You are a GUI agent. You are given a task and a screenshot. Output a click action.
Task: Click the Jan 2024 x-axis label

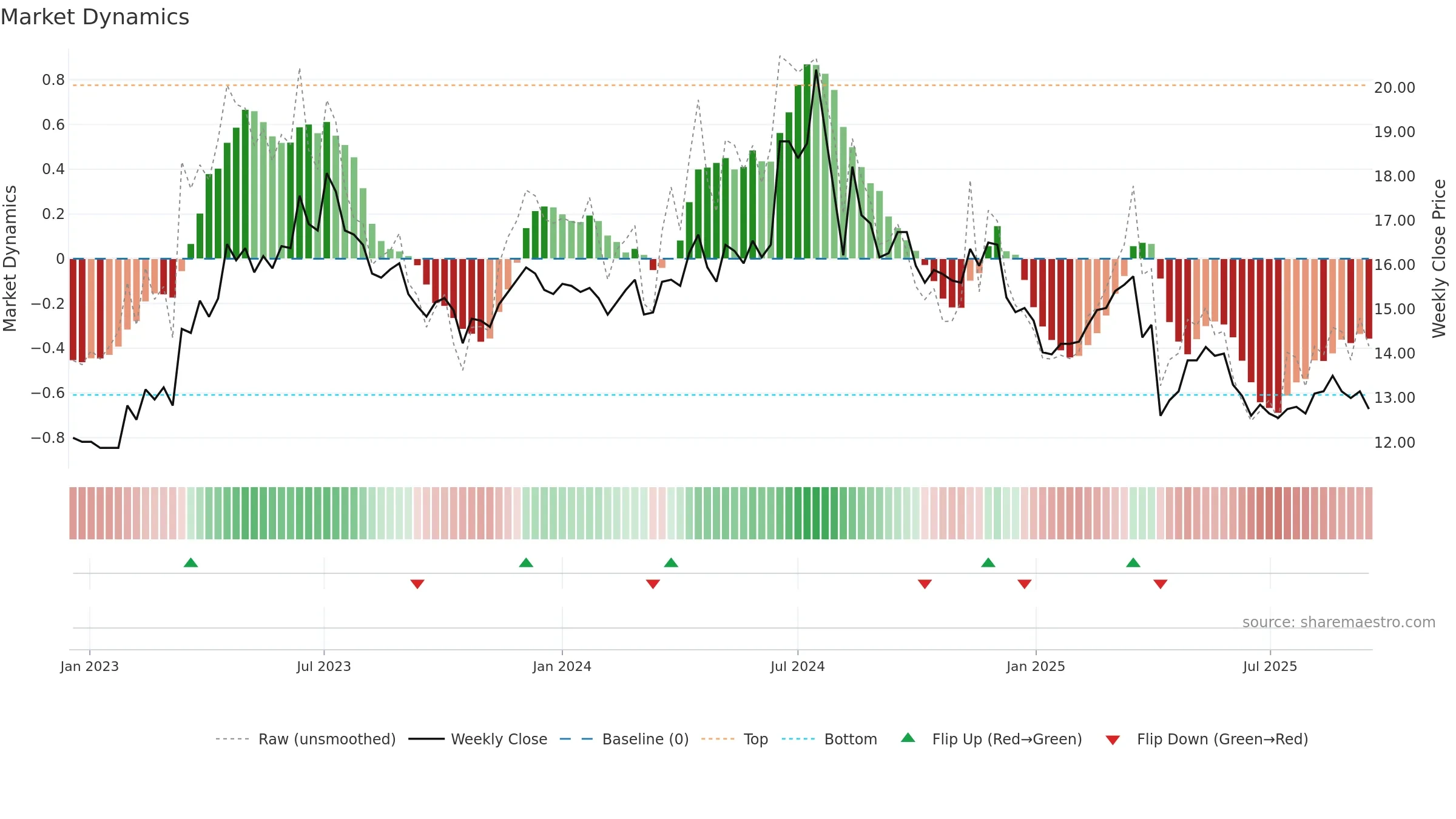(562, 666)
